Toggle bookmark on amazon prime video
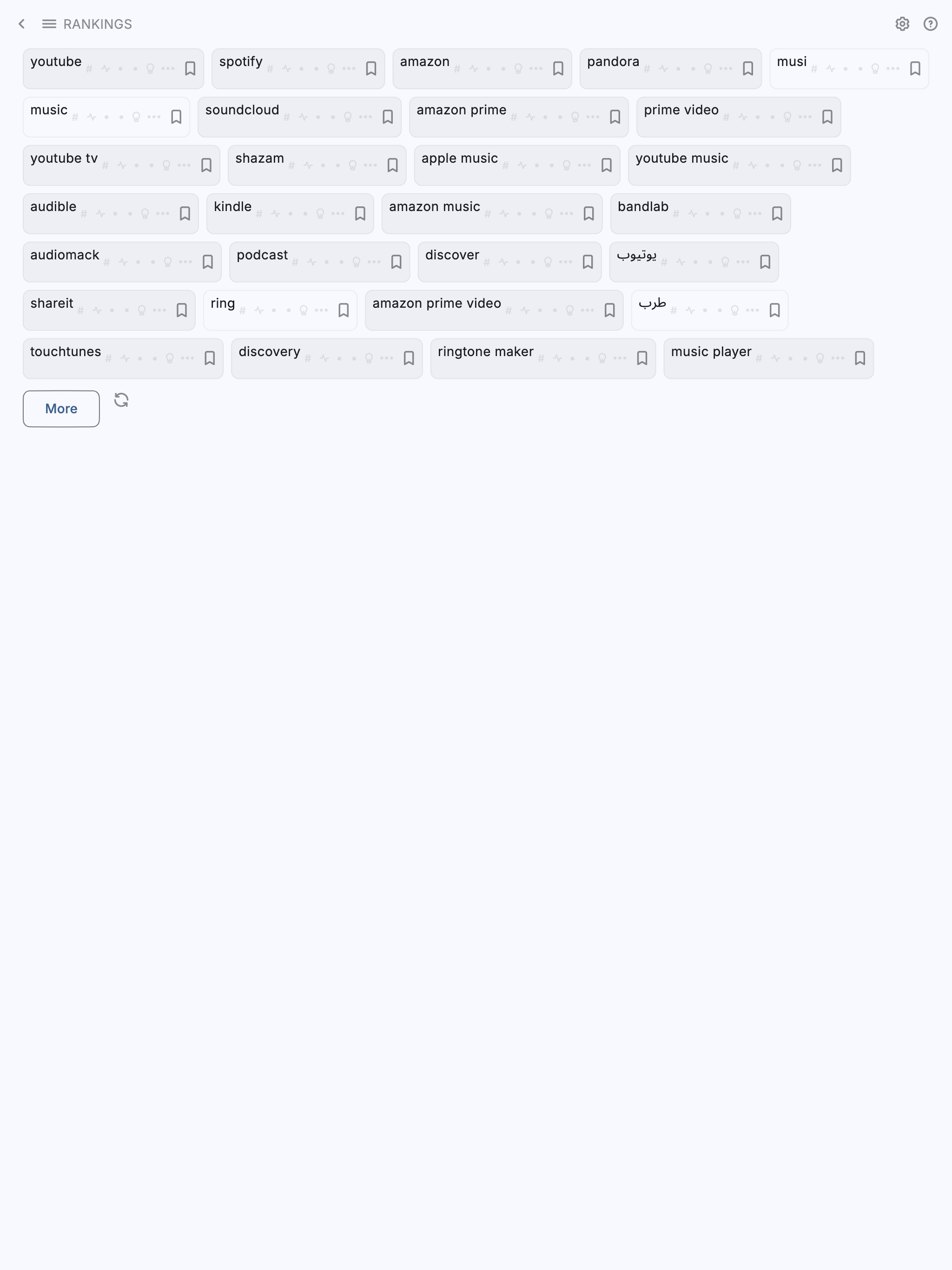 point(609,311)
